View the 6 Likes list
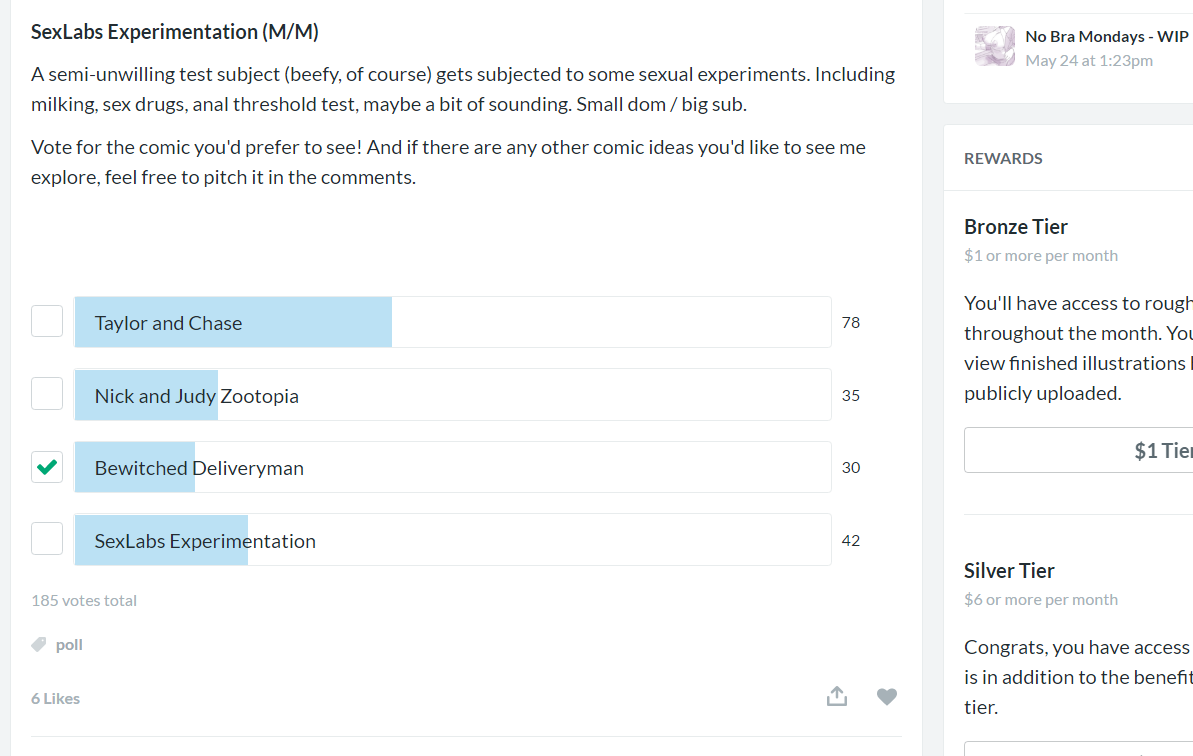The width and height of the screenshot is (1193, 756). tap(55, 698)
